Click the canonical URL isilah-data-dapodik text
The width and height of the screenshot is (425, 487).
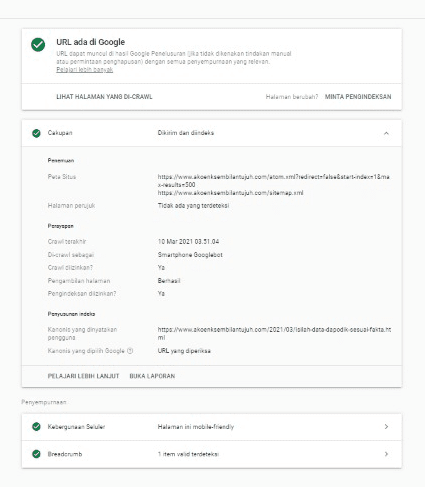[x=274, y=333]
